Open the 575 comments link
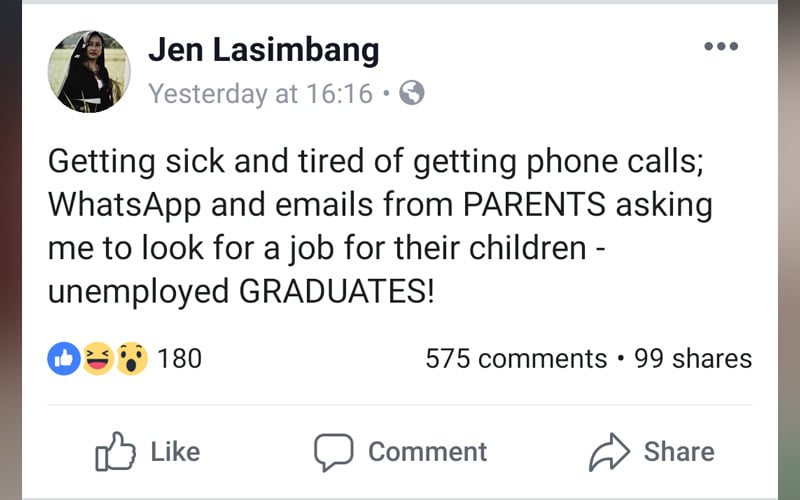 click(x=516, y=359)
